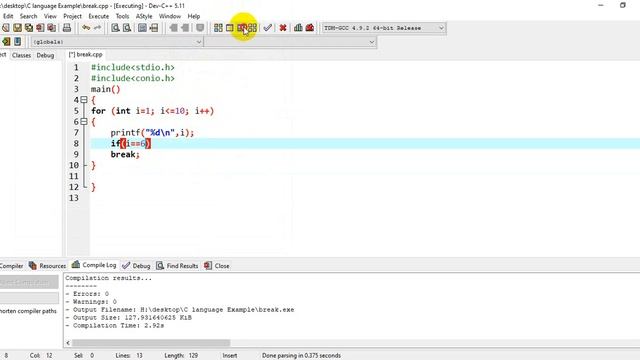
Task: Open the Project menu
Action: [x=72, y=16]
